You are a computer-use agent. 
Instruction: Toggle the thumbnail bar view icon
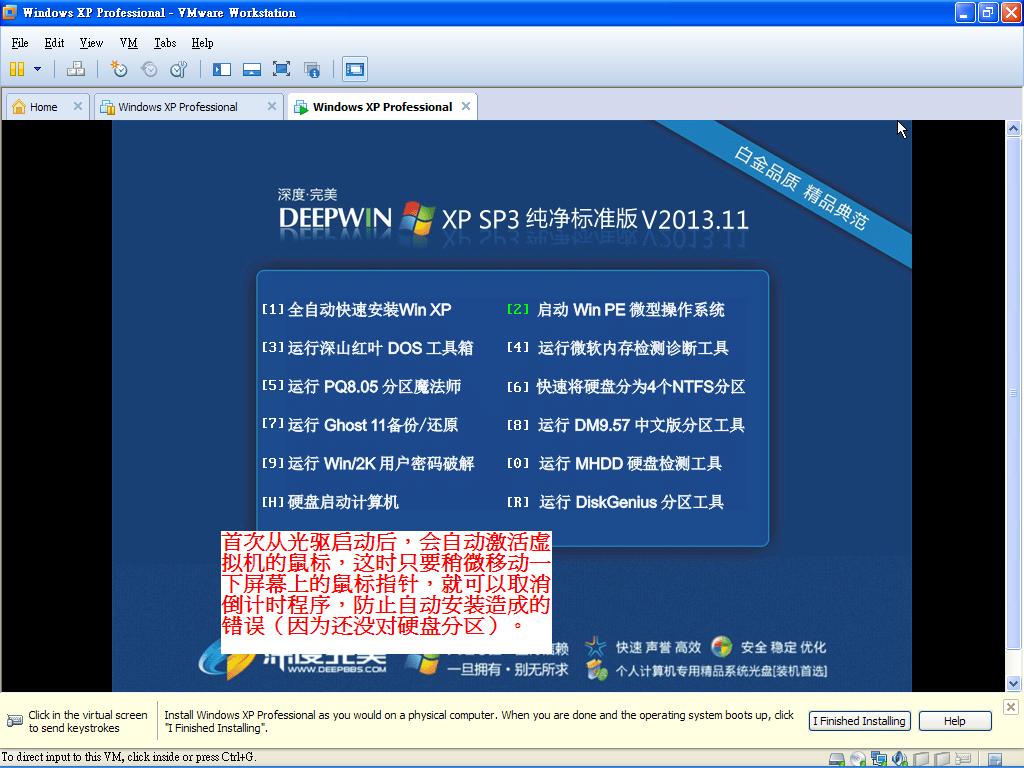251,69
